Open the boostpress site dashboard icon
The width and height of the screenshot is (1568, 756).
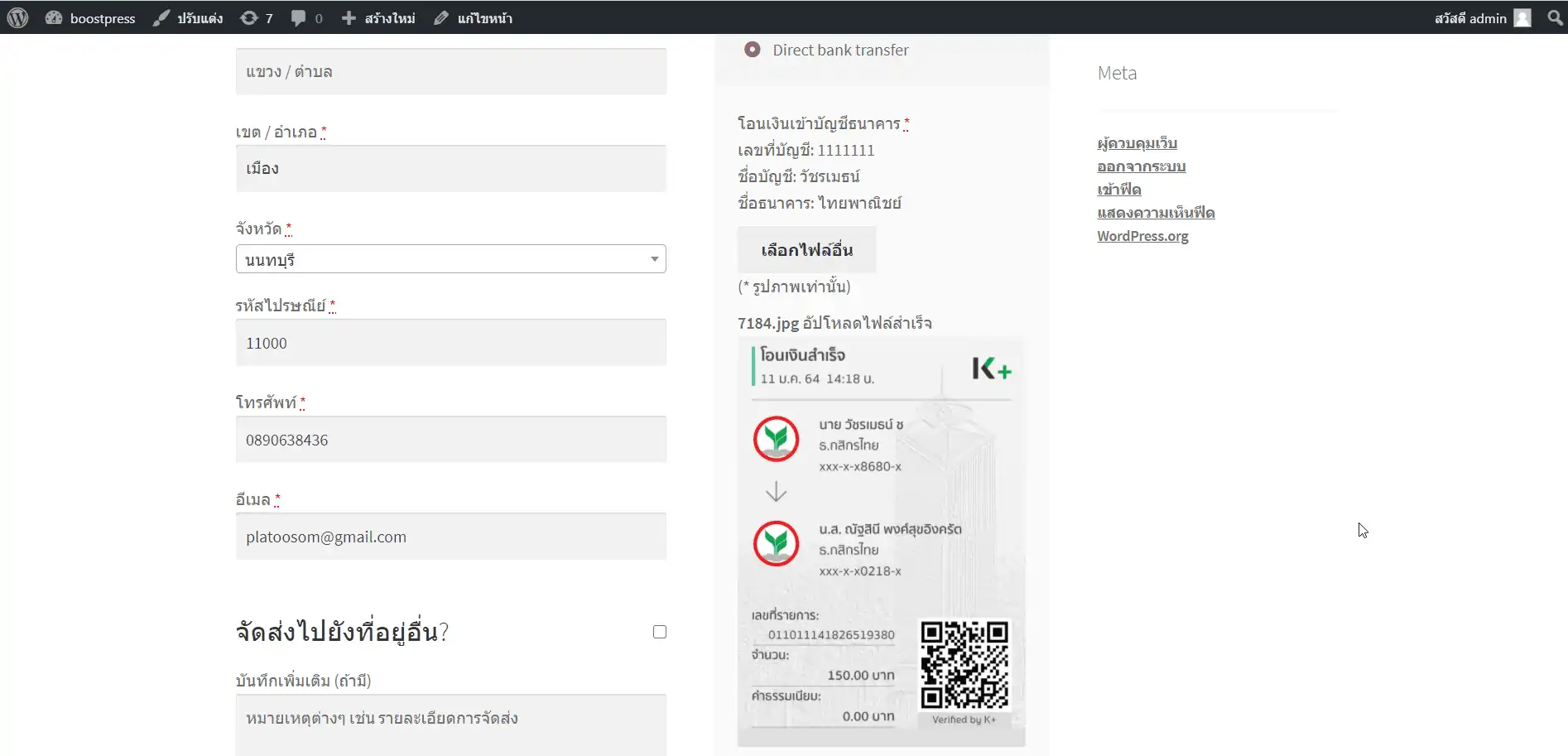54,17
